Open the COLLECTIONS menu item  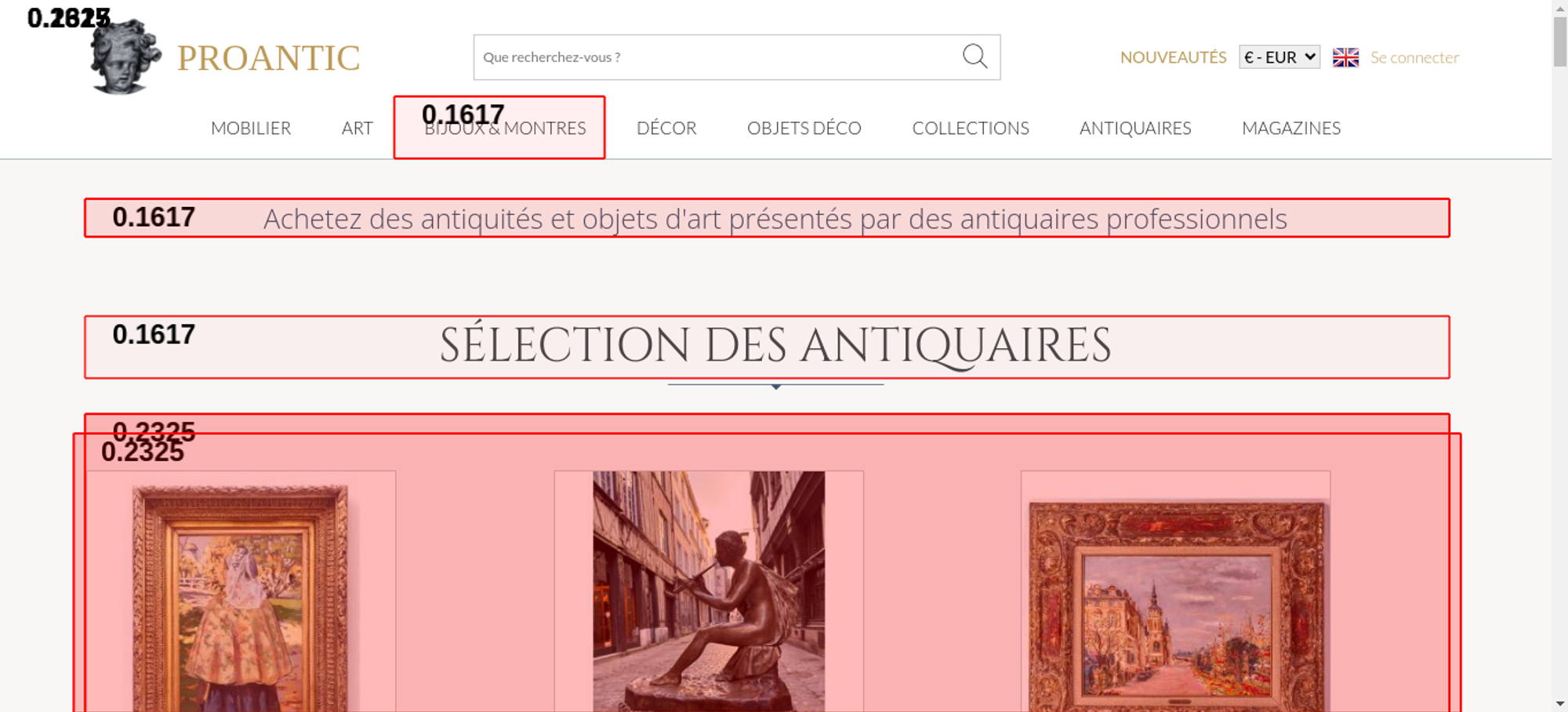point(970,128)
